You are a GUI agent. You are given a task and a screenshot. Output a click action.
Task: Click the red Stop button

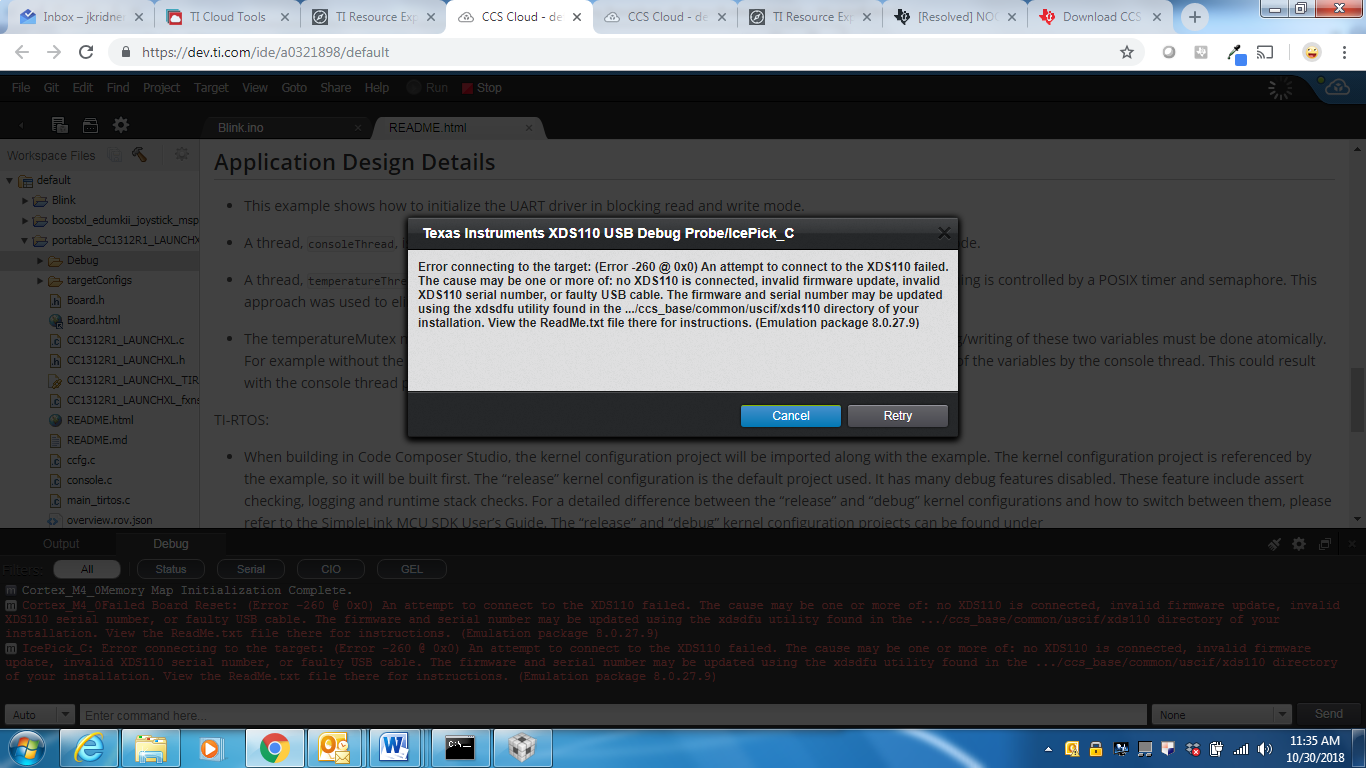click(481, 88)
